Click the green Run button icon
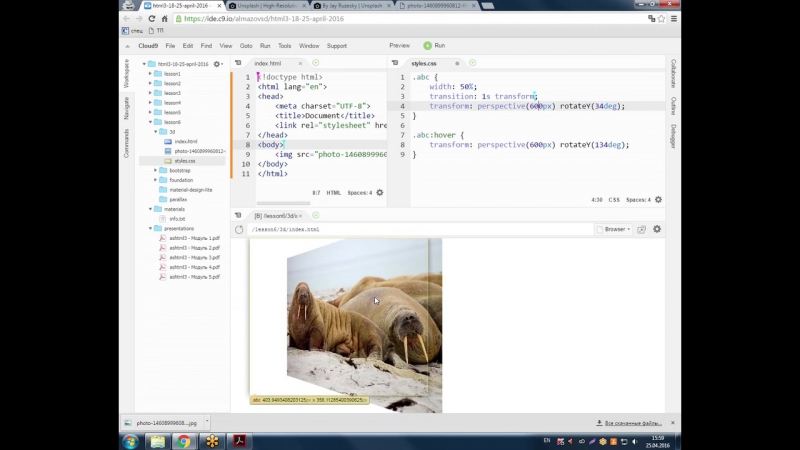The width and height of the screenshot is (800, 450). [427, 45]
